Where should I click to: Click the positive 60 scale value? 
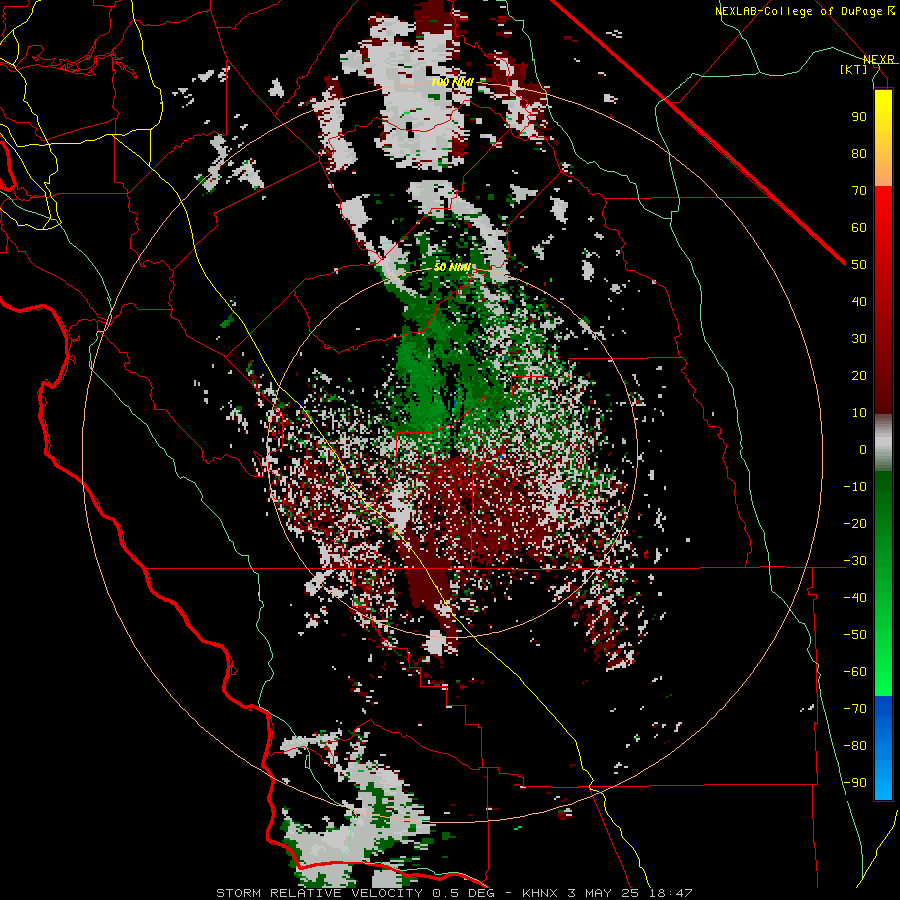click(x=859, y=227)
